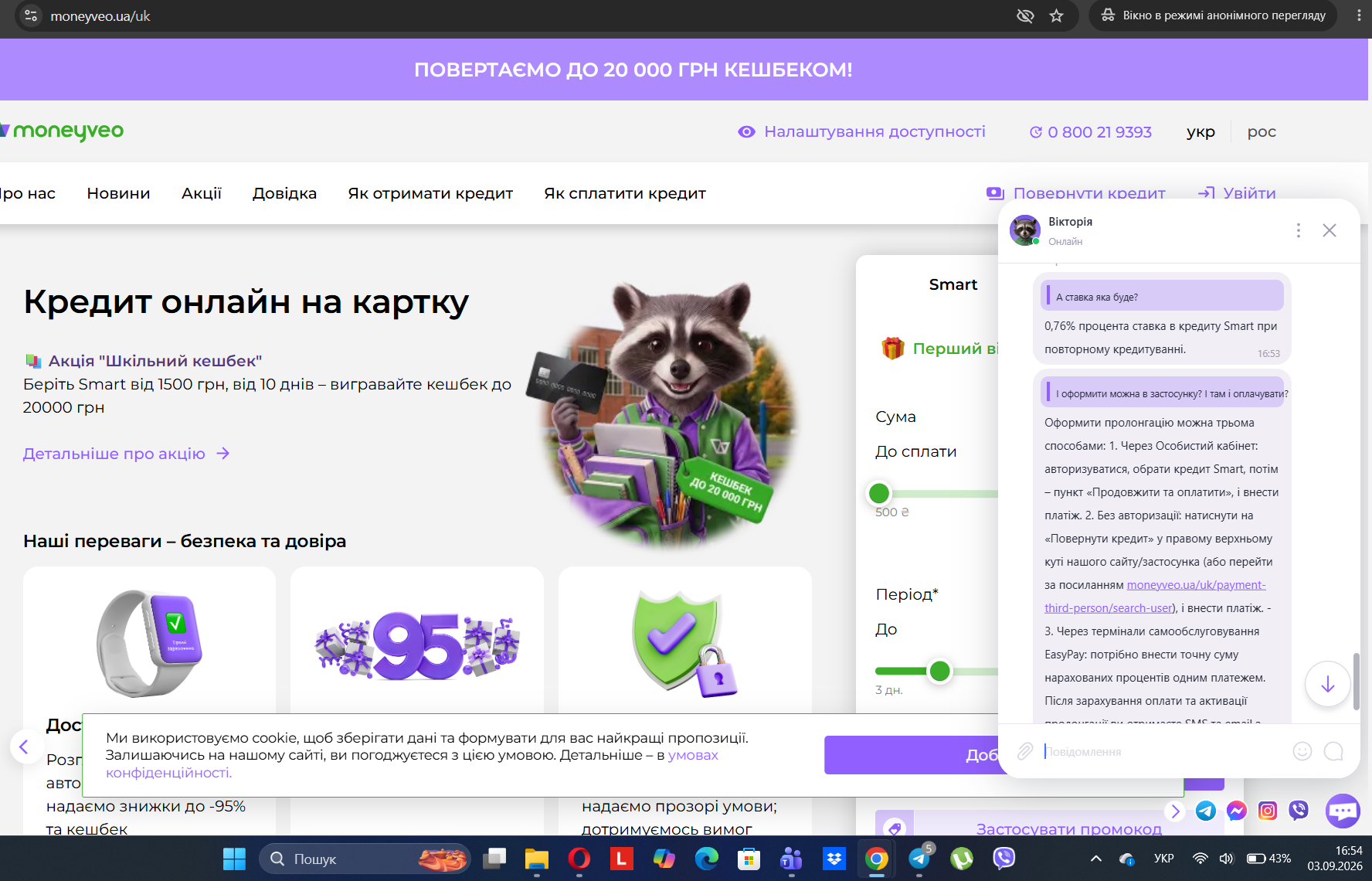Open Telegram messenger contact icon
1372x881 pixels.
(x=1206, y=811)
